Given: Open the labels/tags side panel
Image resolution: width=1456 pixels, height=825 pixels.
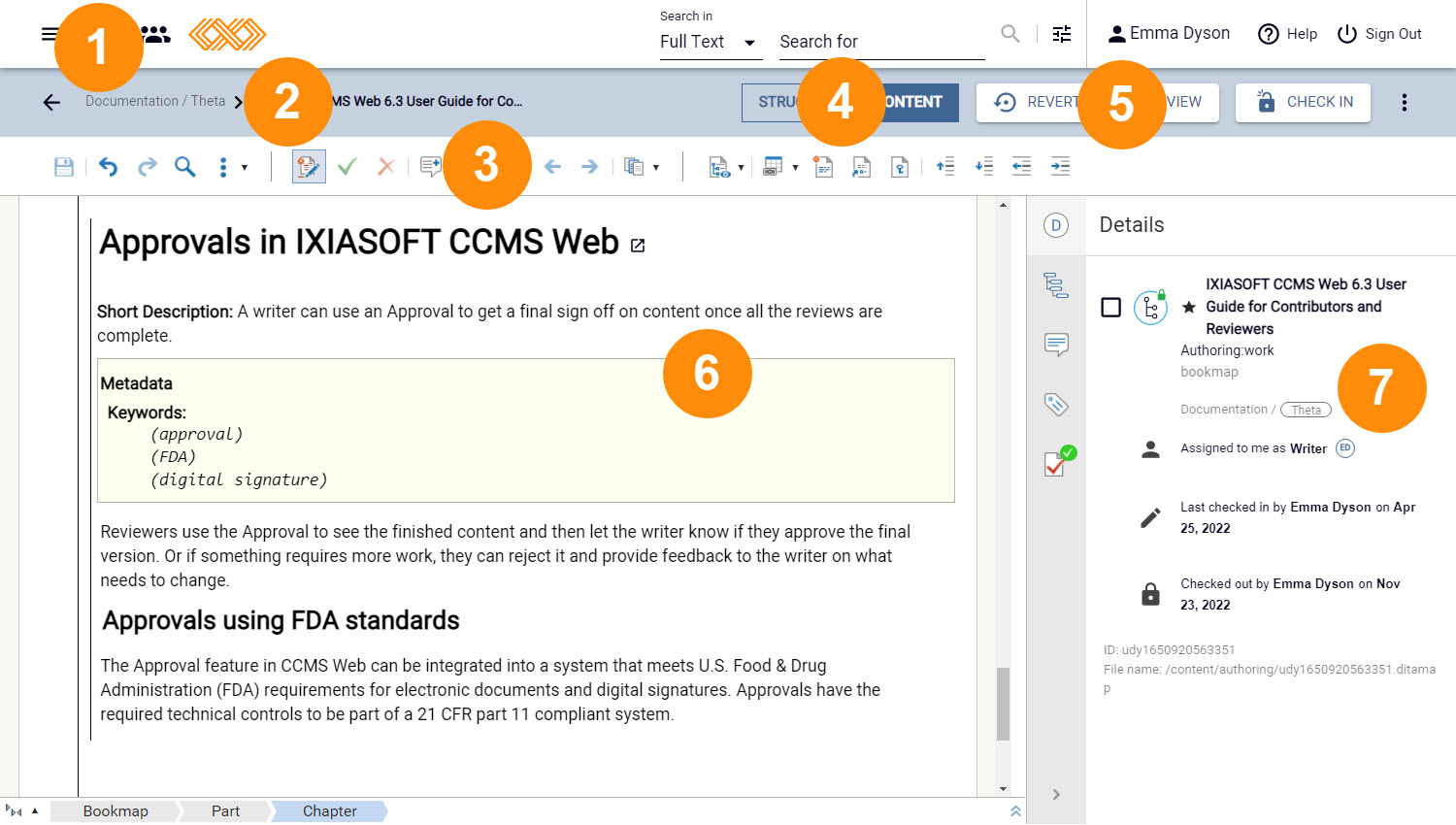Looking at the screenshot, I should point(1056,404).
